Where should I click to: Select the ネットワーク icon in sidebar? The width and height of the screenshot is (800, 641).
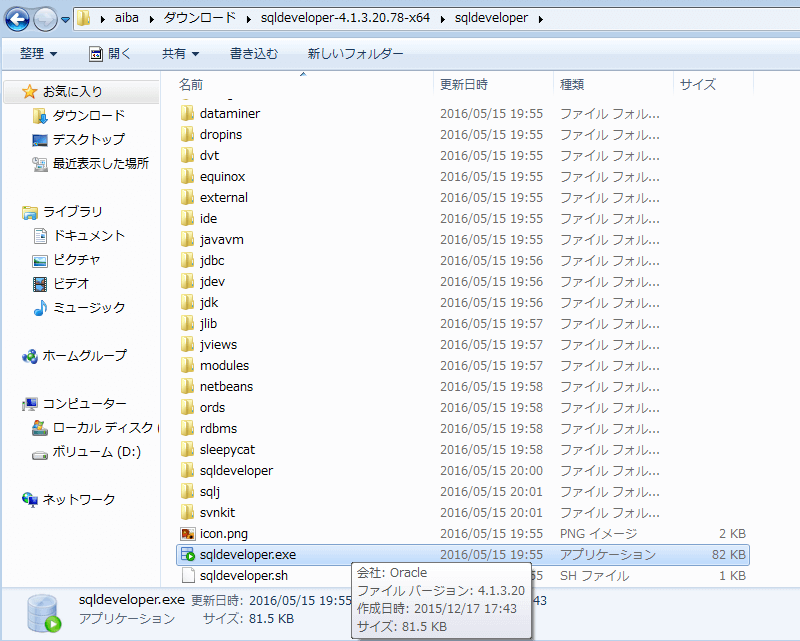pyautogui.click(x=30, y=500)
